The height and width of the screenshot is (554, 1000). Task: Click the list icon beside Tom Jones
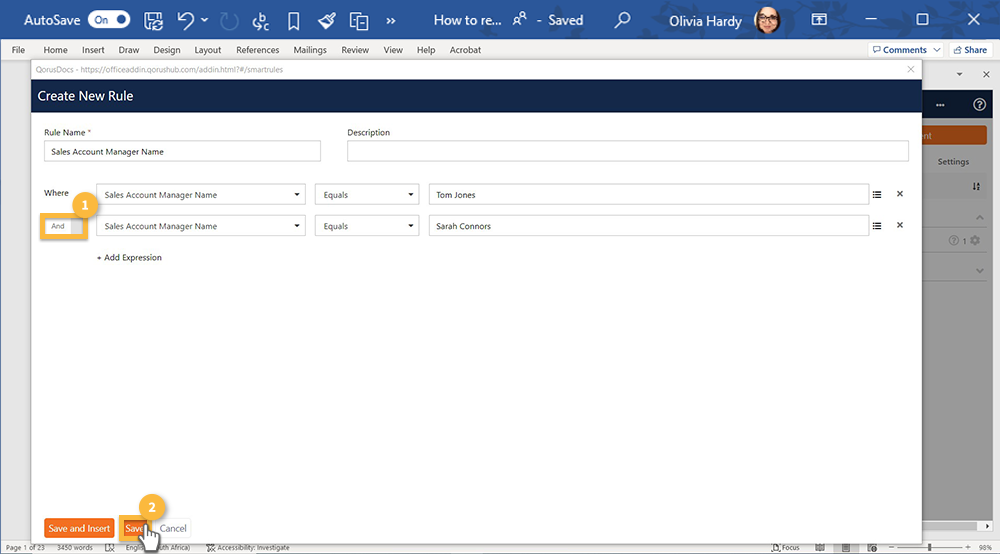coord(877,195)
